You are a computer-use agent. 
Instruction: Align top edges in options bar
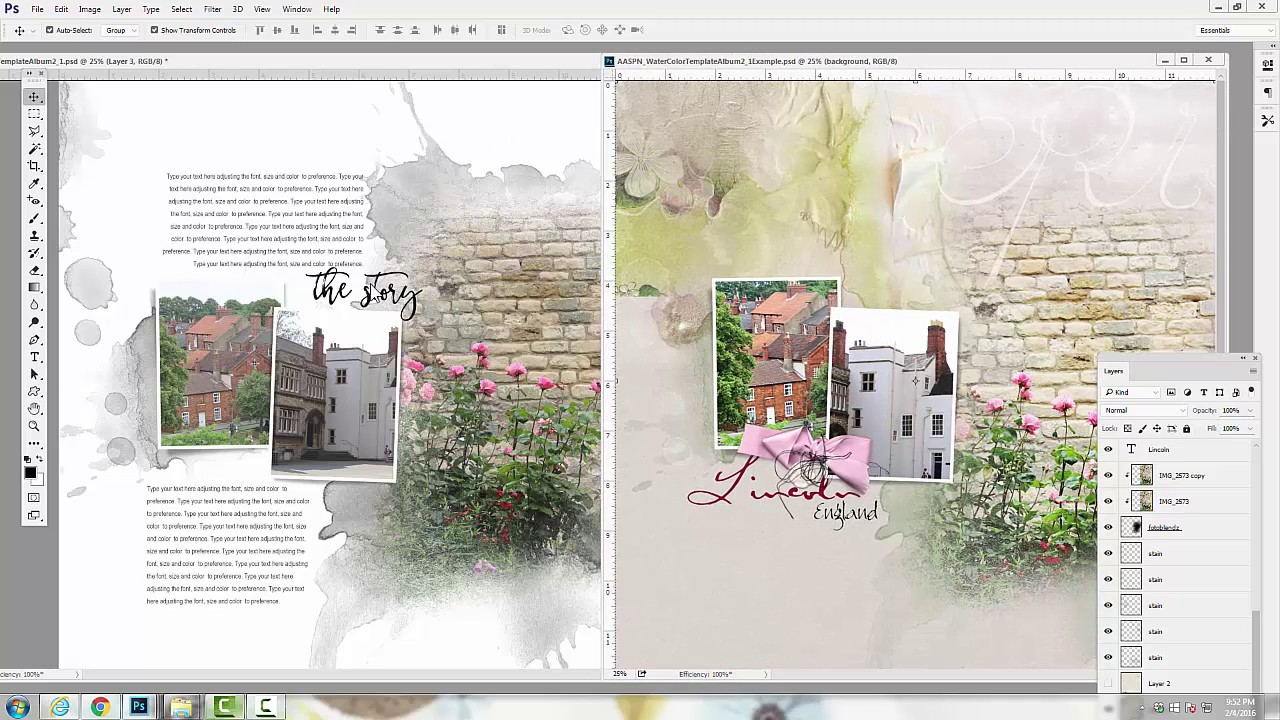[260, 30]
